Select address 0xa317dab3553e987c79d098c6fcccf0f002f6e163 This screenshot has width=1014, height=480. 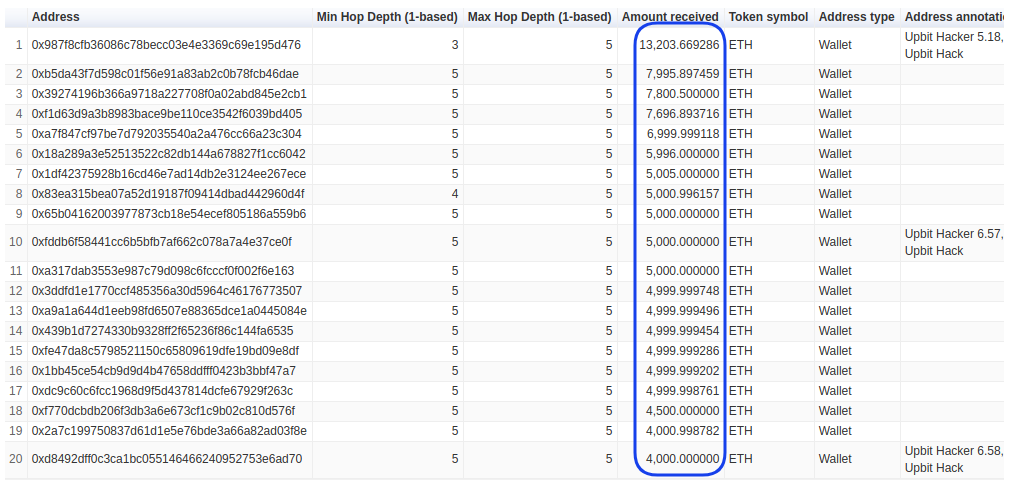tap(163, 270)
